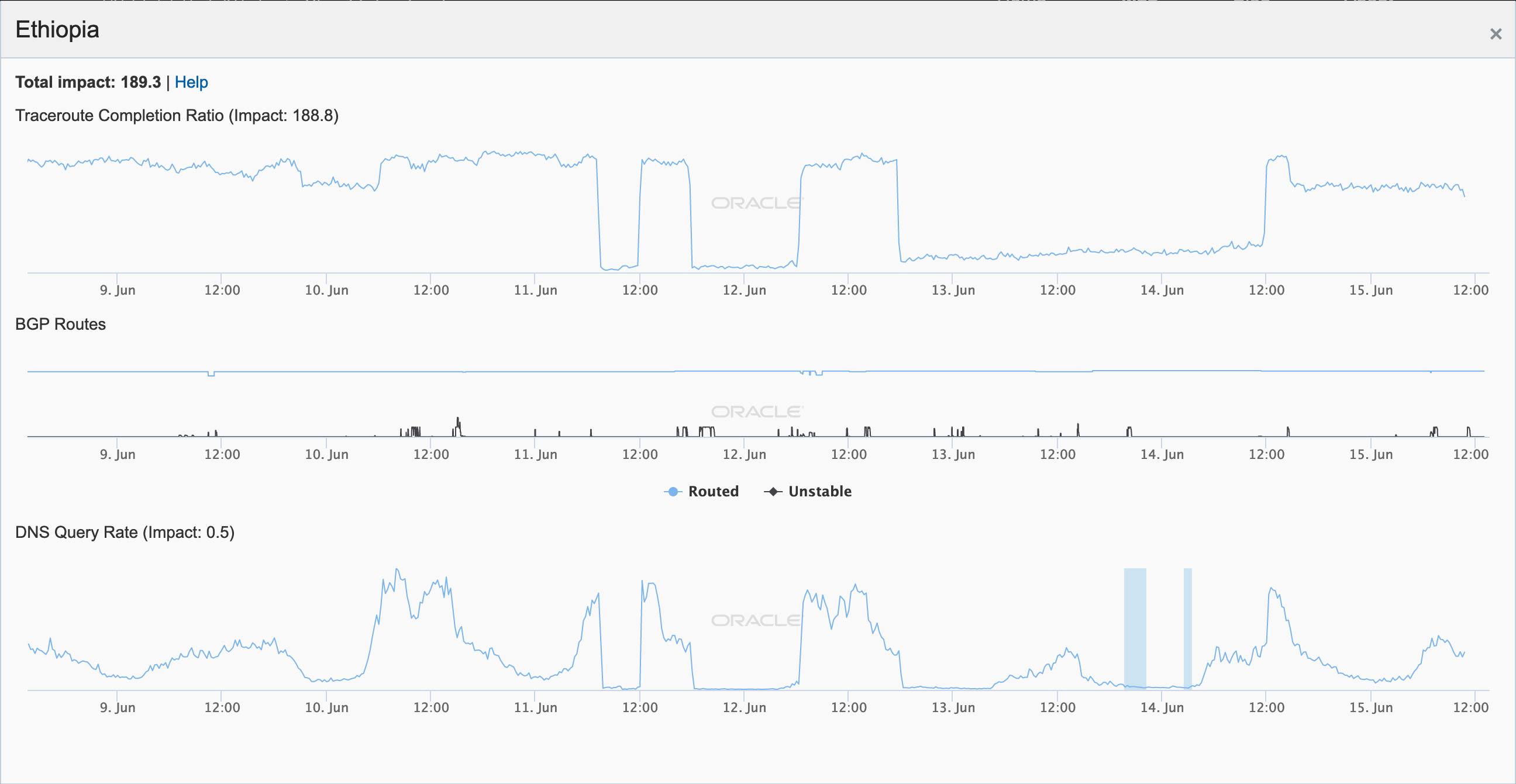Click the Ethiopia dialog heading
Screen dimensions: 1516x784
[57, 29]
